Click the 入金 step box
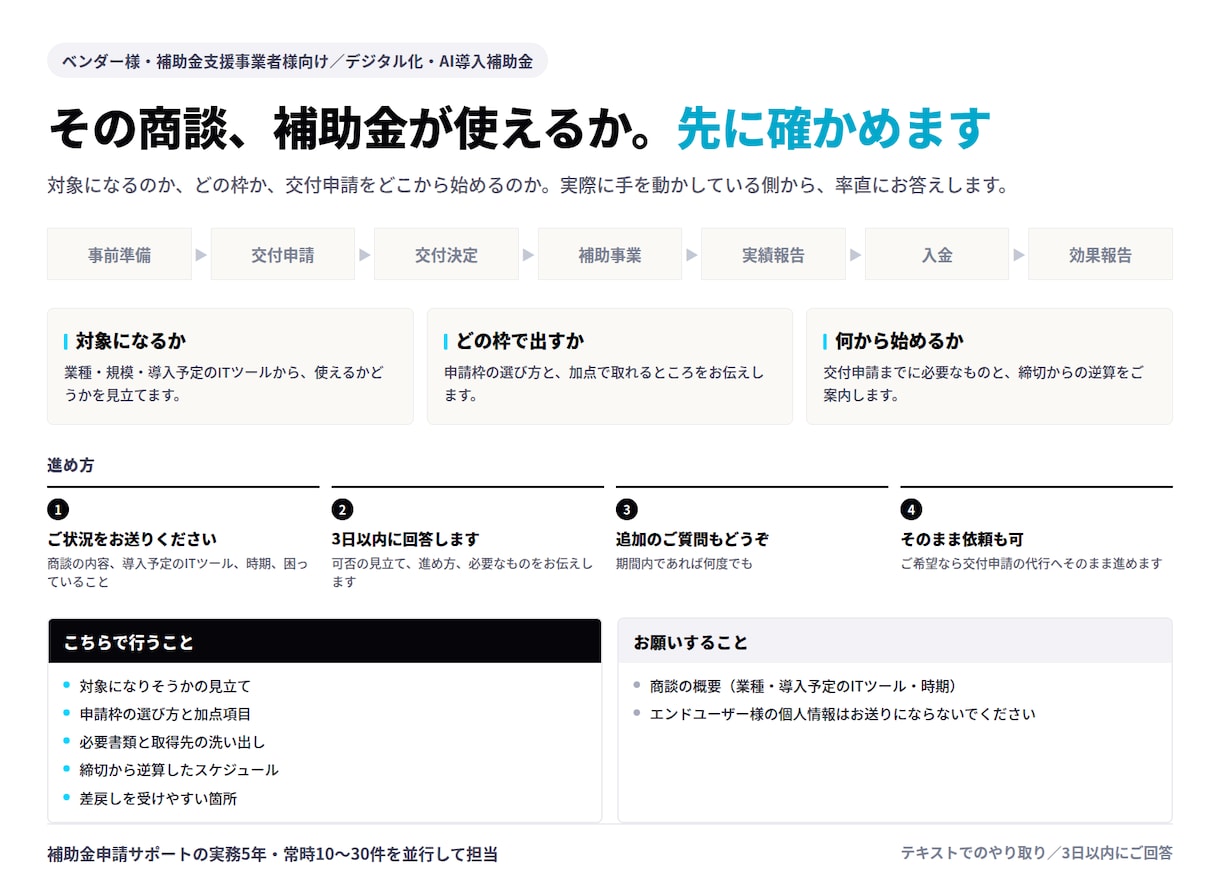 (937, 254)
